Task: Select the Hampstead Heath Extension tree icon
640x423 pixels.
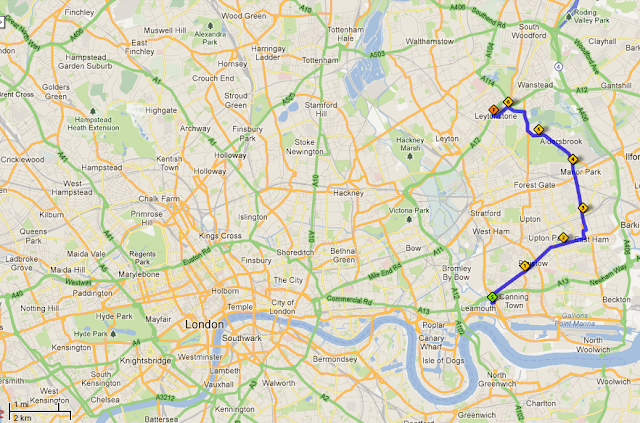Action: click(93, 111)
